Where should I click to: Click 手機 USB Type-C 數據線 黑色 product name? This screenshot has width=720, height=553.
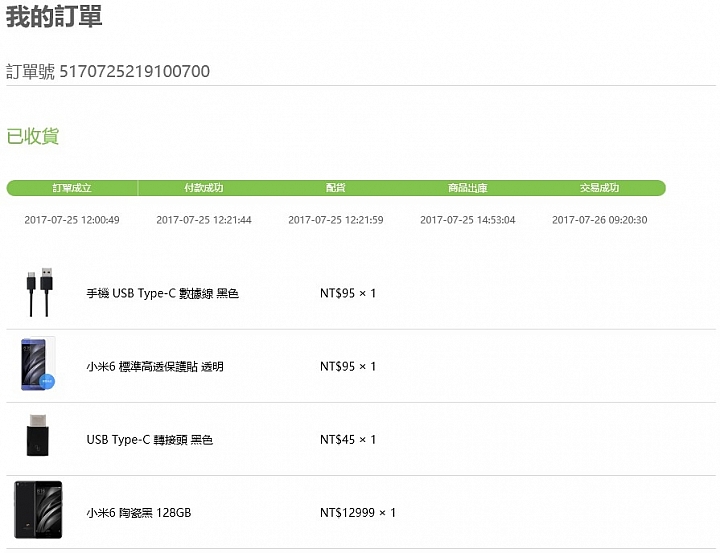163,293
